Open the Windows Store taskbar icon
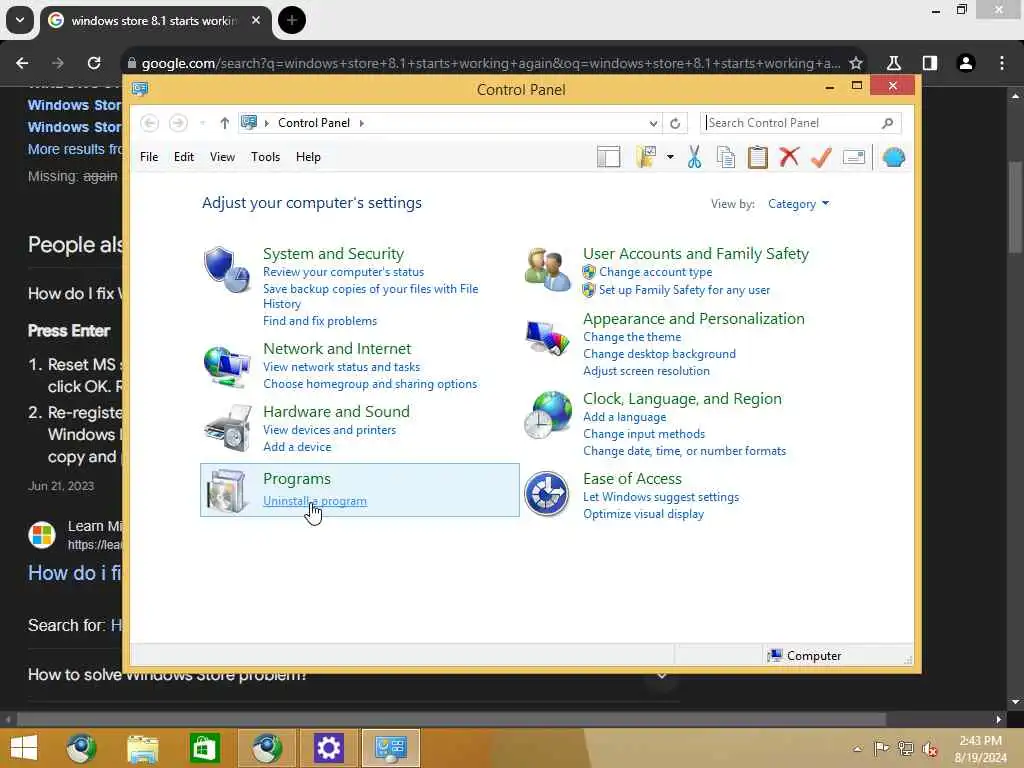 coord(204,748)
